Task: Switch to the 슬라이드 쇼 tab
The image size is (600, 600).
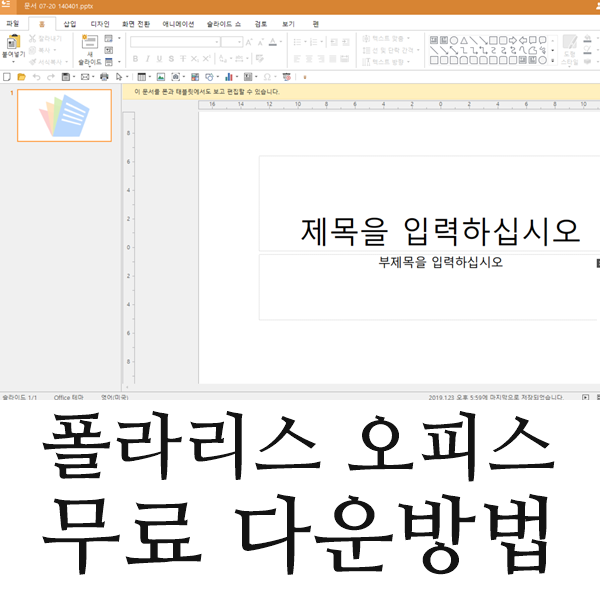Action: 224,24
